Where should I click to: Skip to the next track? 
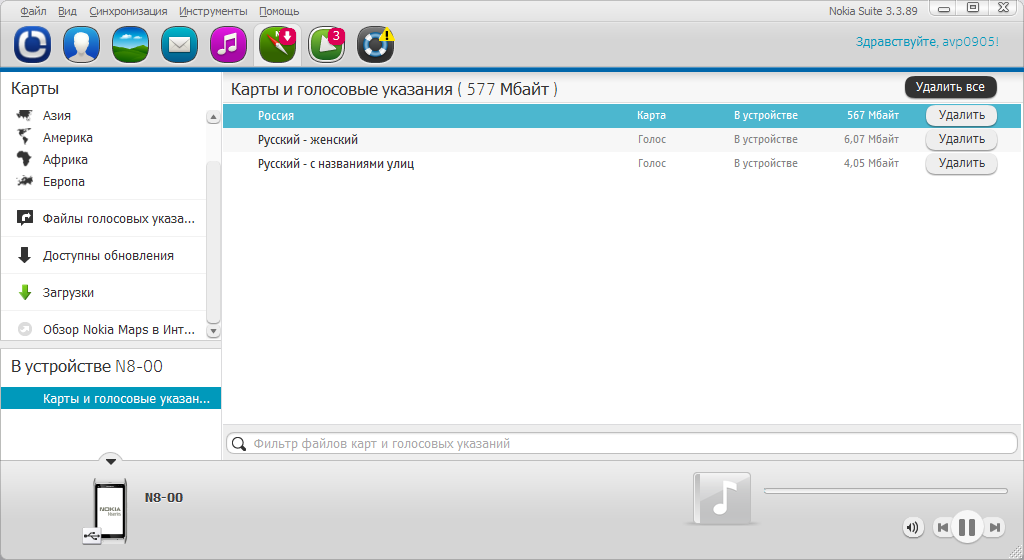click(994, 527)
